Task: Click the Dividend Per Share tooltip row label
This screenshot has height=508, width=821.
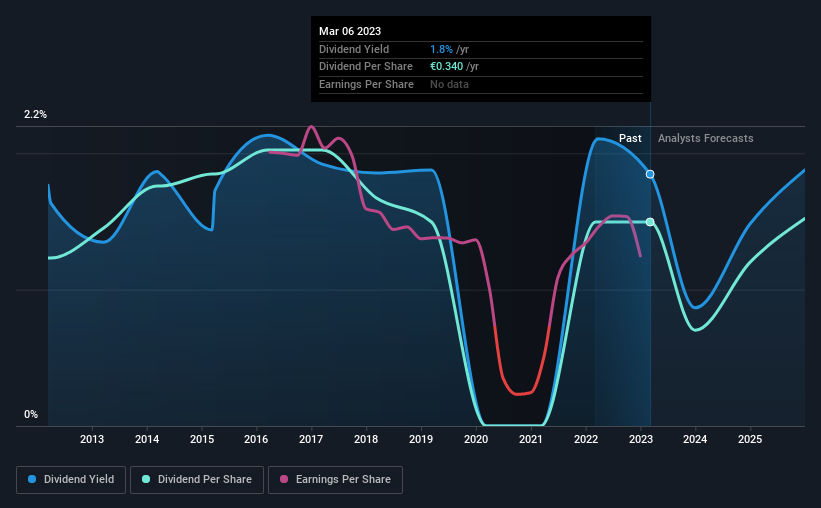Action: 365,67
